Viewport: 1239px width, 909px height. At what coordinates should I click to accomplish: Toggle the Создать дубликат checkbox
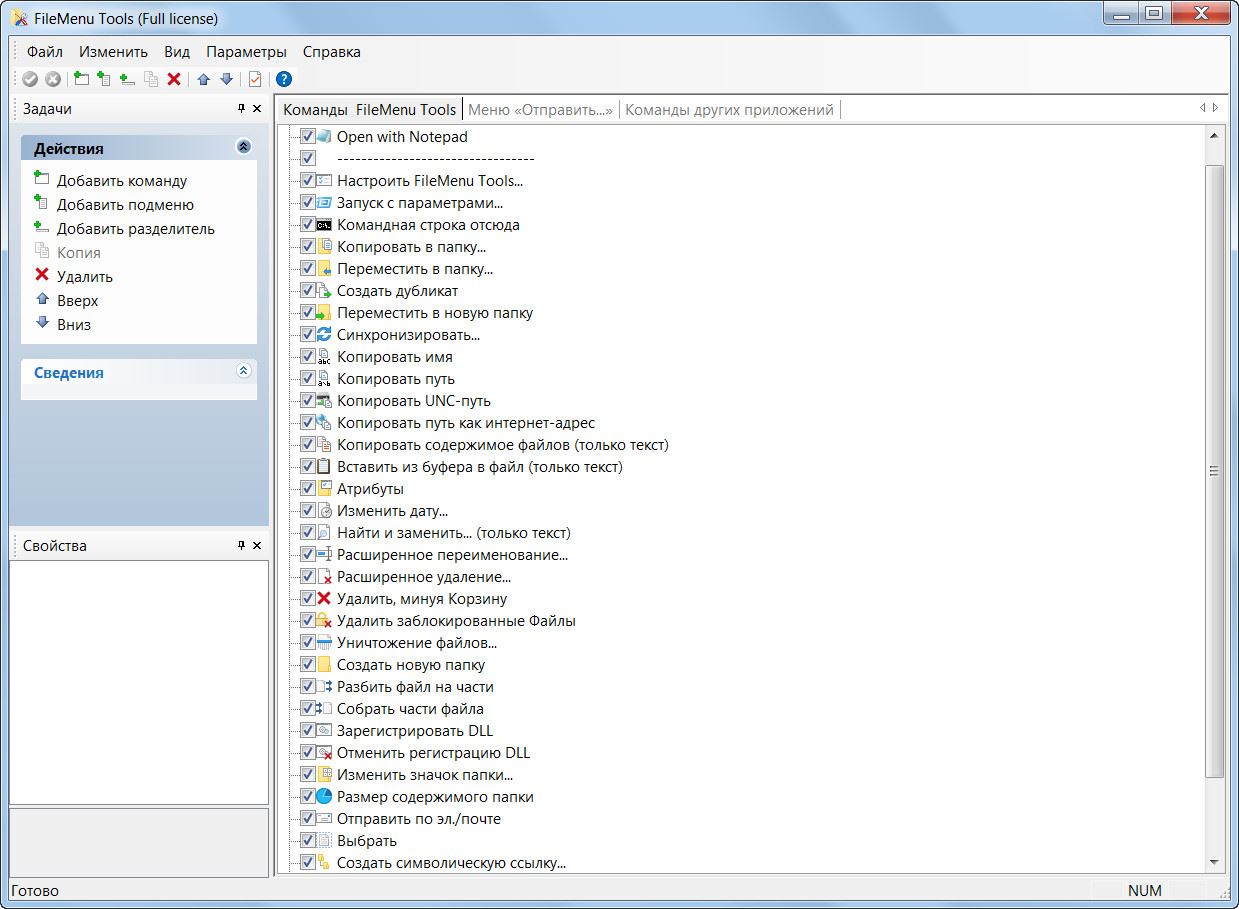coord(308,291)
